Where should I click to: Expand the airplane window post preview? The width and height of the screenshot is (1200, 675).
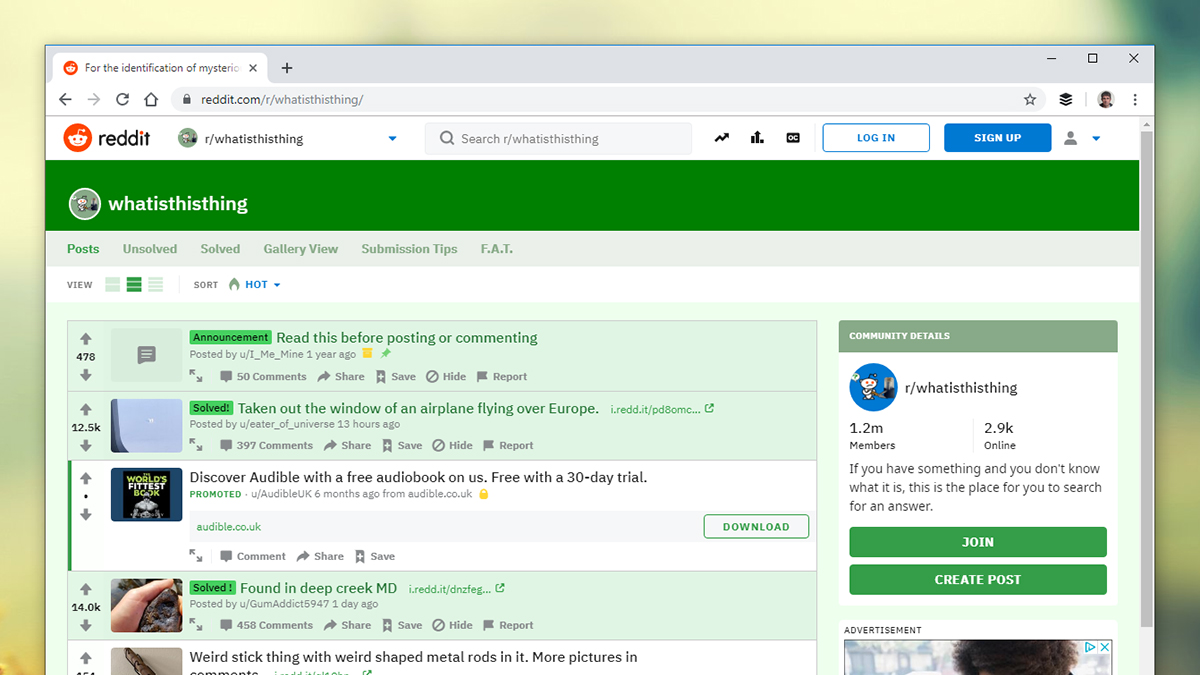click(196, 445)
